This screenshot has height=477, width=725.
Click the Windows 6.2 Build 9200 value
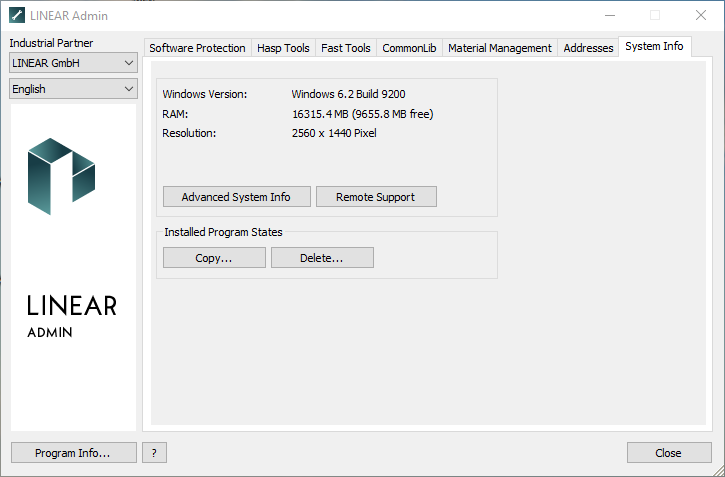point(348,94)
